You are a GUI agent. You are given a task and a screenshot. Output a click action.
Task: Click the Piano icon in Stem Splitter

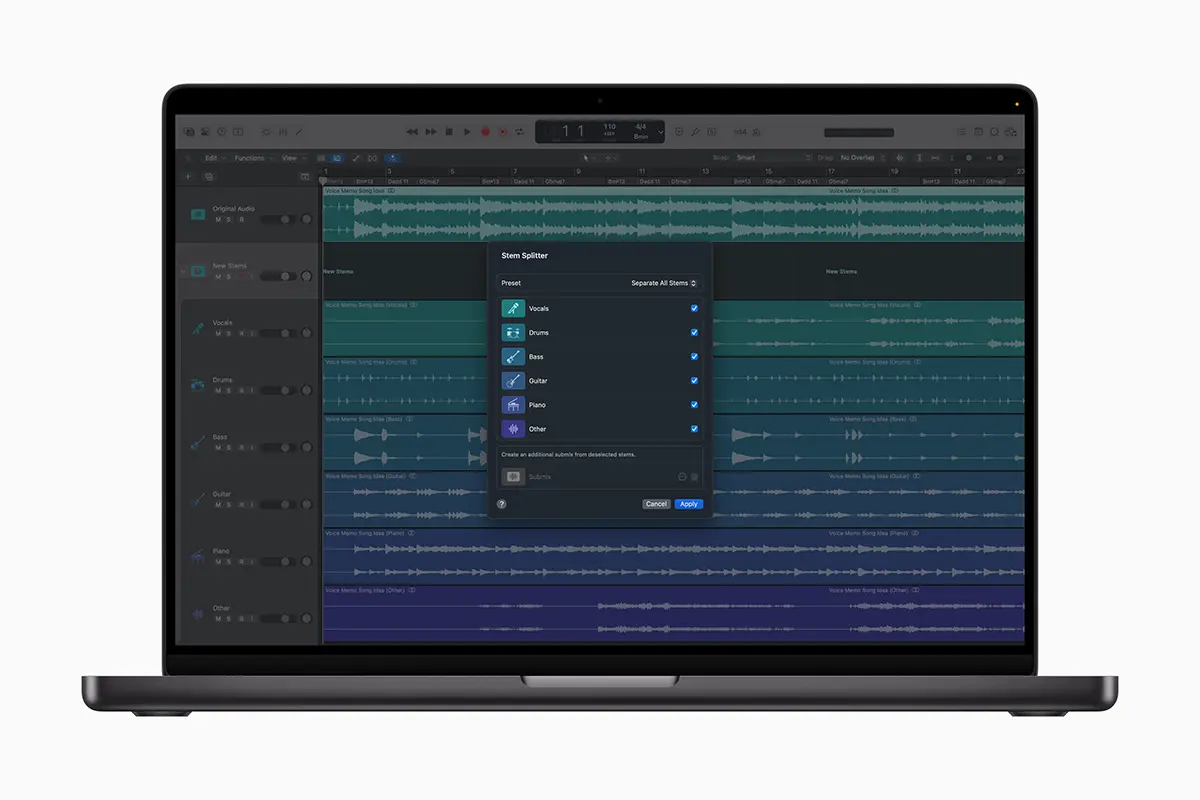coord(512,405)
